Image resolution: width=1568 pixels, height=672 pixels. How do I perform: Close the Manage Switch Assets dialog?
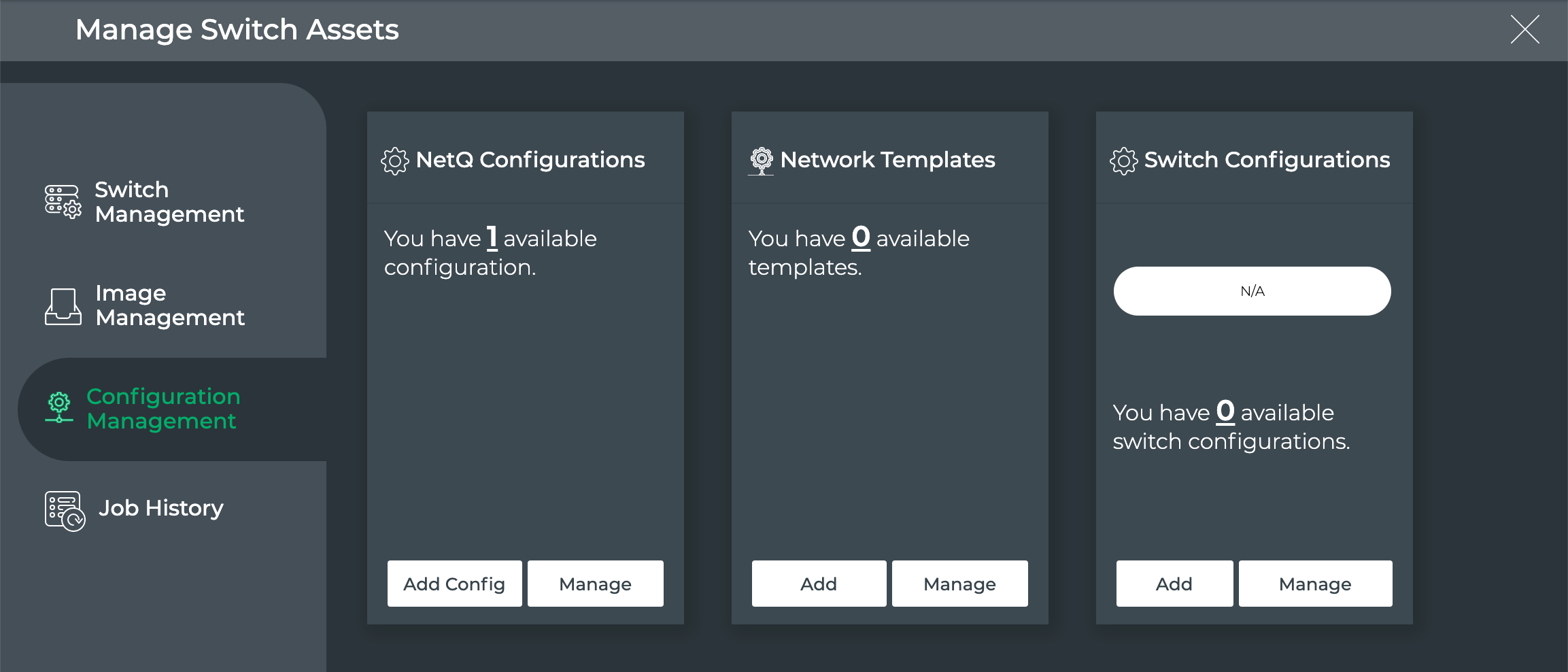pyautogui.click(x=1524, y=29)
